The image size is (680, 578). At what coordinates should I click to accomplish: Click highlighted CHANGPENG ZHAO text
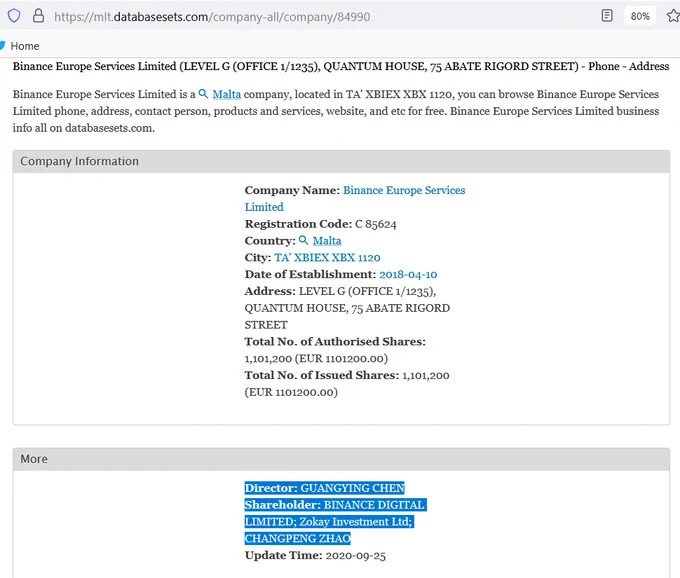coord(298,539)
